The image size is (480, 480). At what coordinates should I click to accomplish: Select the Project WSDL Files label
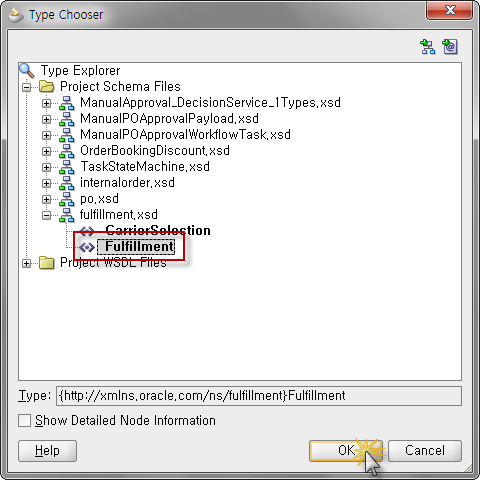point(113,263)
